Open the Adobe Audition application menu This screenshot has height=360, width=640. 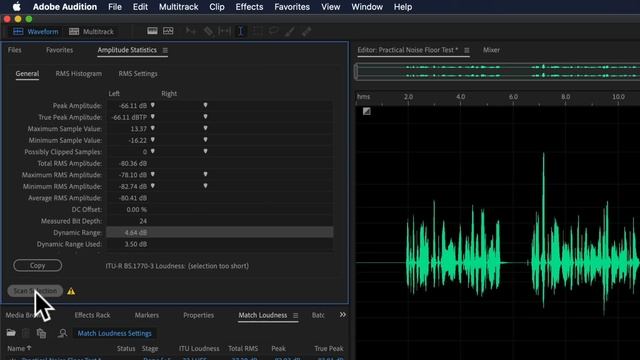(65, 7)
